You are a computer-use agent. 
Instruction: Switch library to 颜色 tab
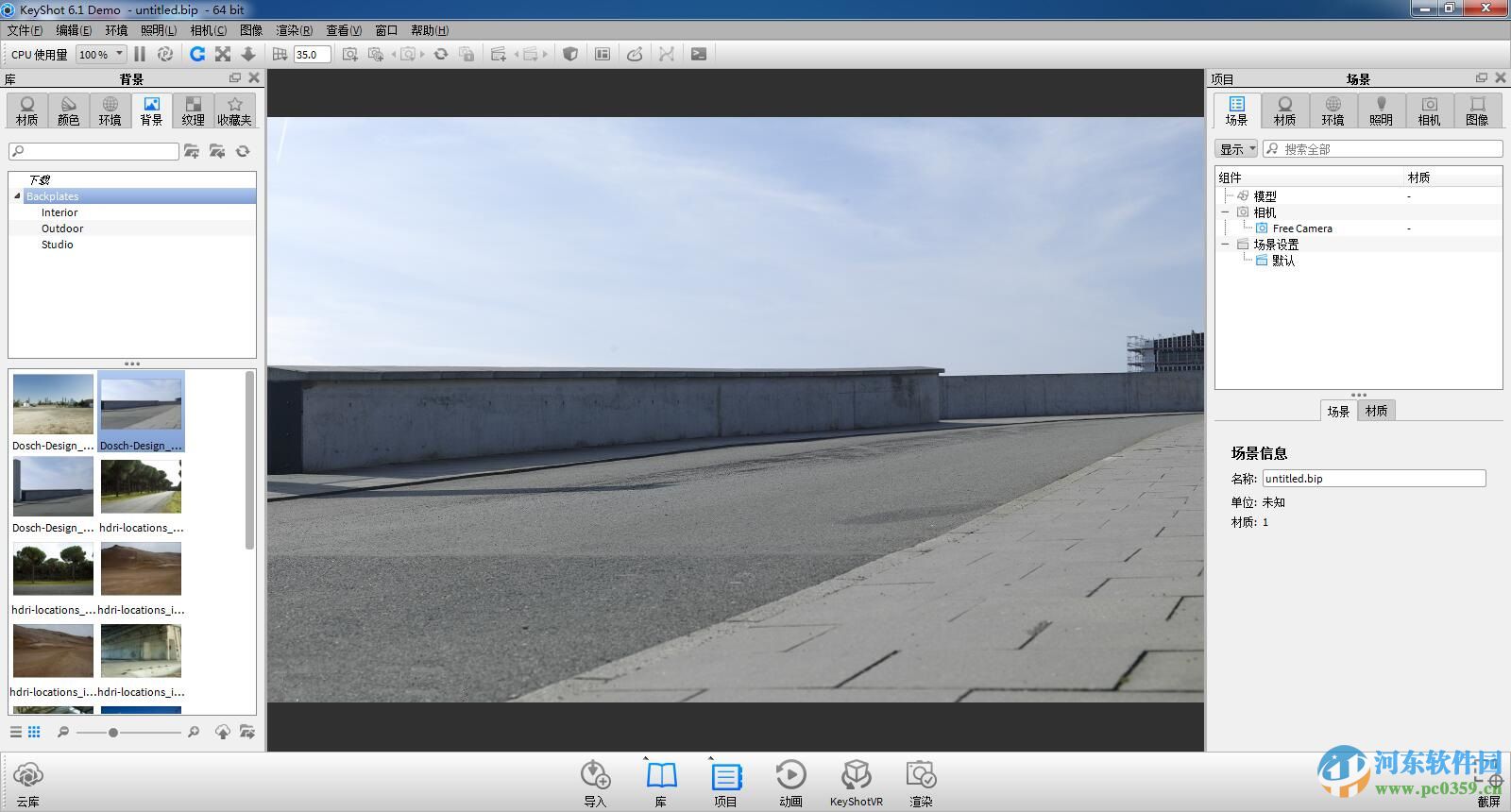pyautogui.click(x=68, y=110)
